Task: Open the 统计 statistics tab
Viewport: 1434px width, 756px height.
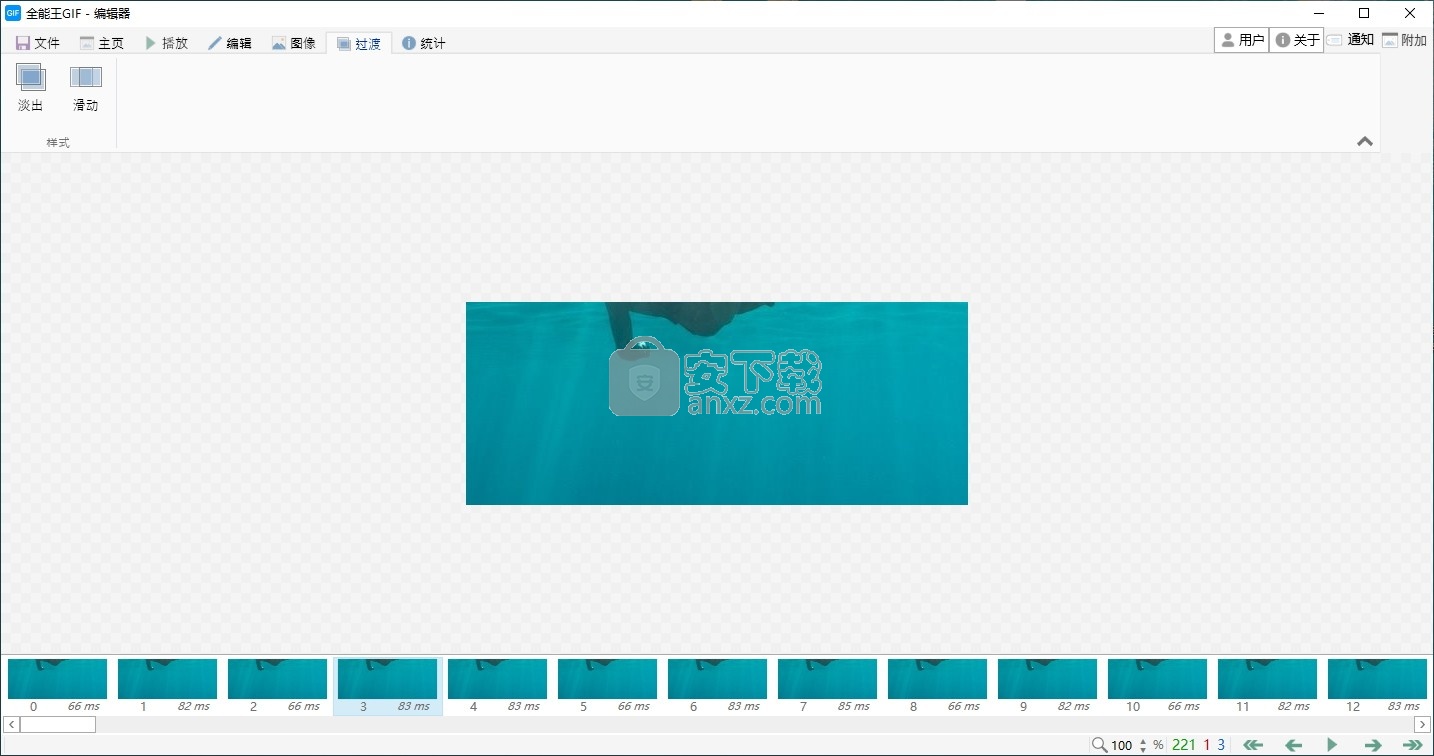Action: pos(424,43)
